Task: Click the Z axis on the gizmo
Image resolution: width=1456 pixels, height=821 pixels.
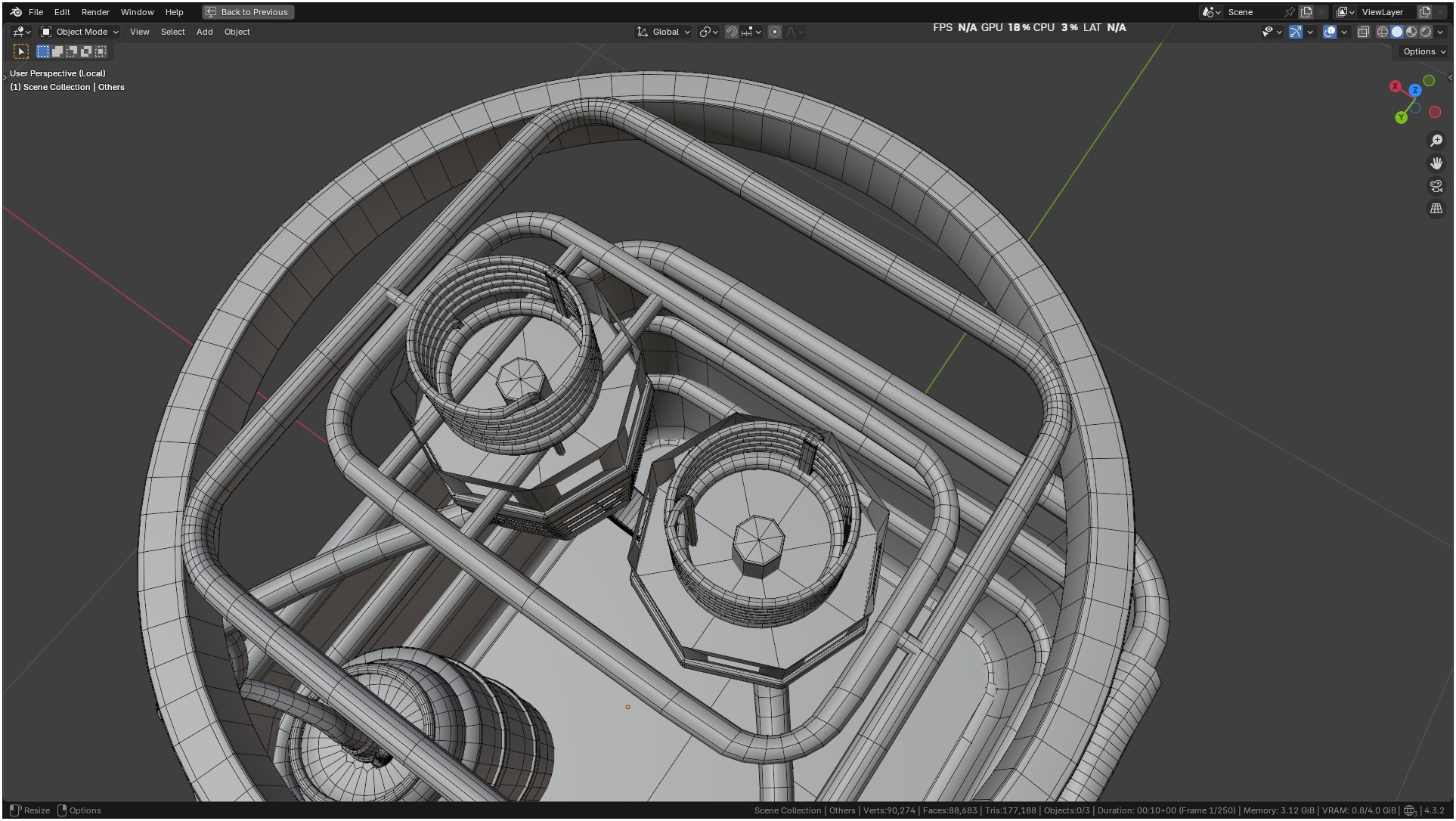Action: [1415, 90]
